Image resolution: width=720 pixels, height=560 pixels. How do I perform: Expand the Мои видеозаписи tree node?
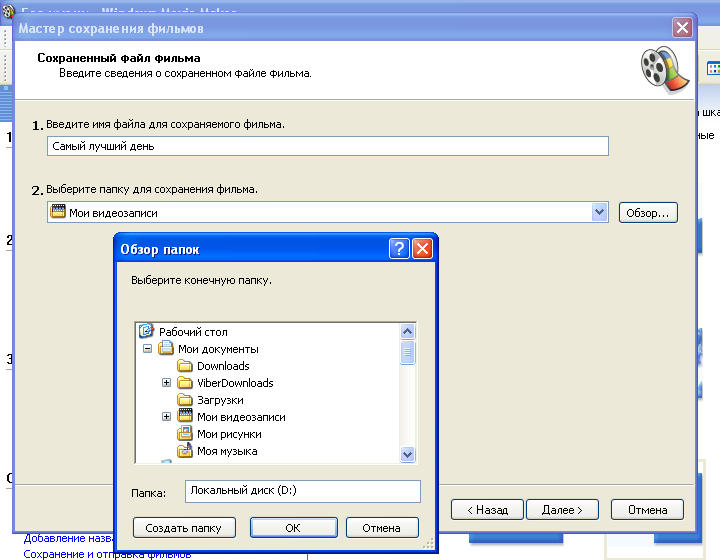[x=166, y=416]
